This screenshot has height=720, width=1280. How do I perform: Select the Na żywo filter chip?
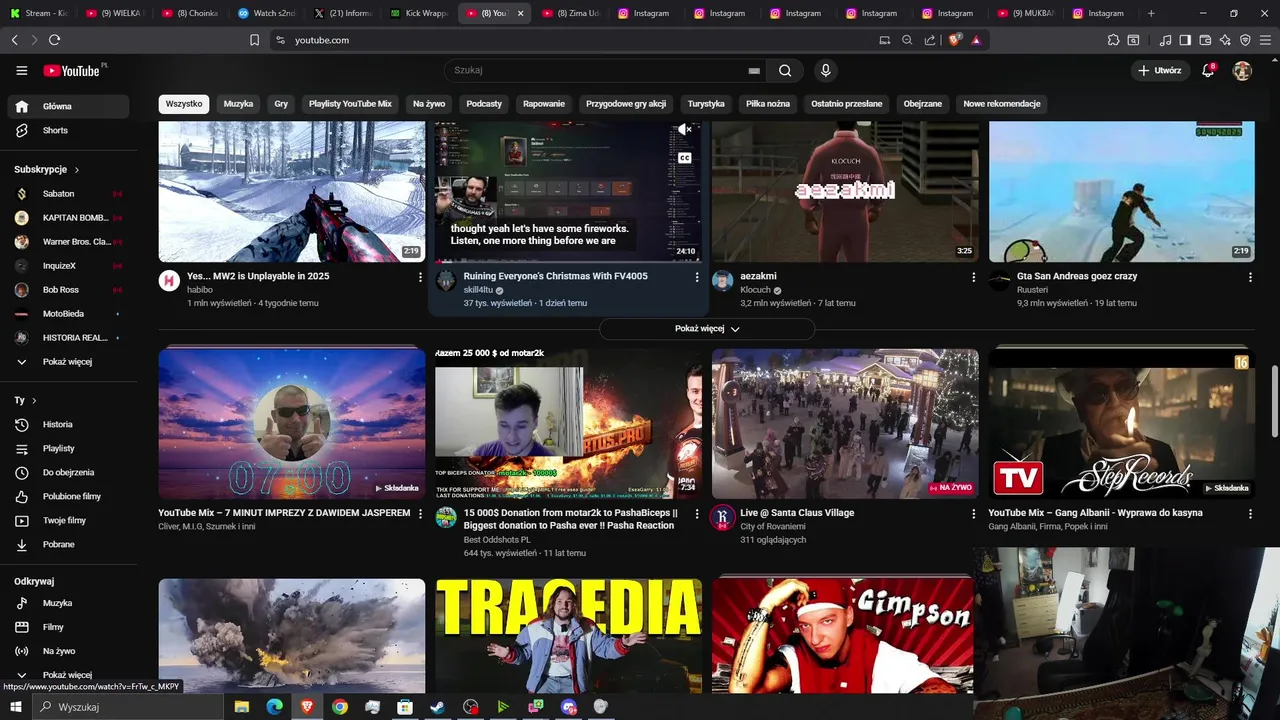429,104
